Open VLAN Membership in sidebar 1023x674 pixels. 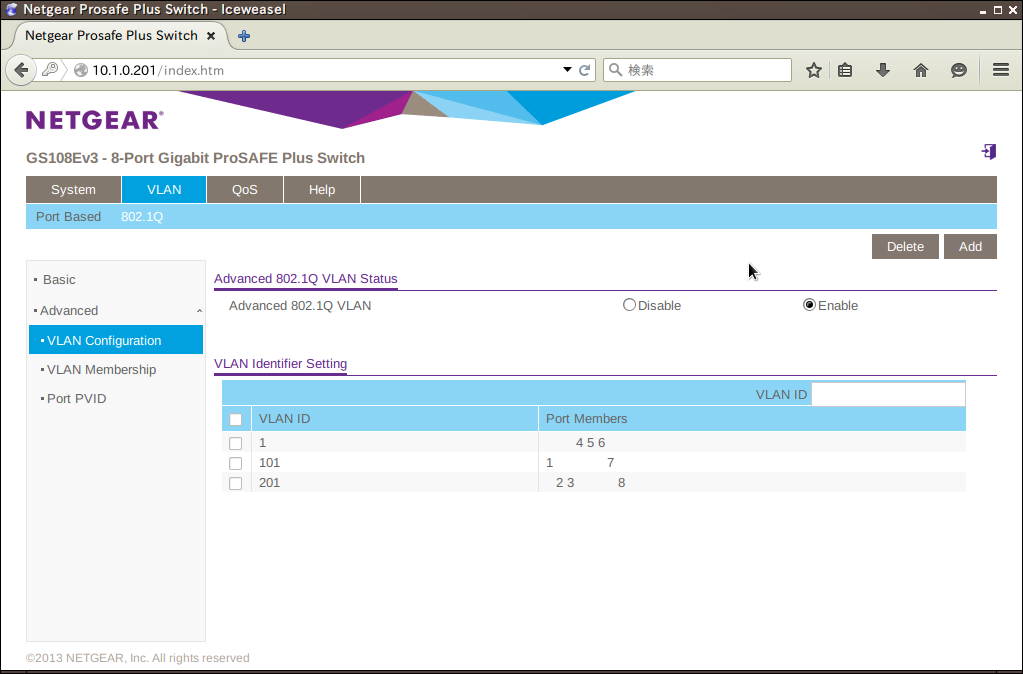101,369
